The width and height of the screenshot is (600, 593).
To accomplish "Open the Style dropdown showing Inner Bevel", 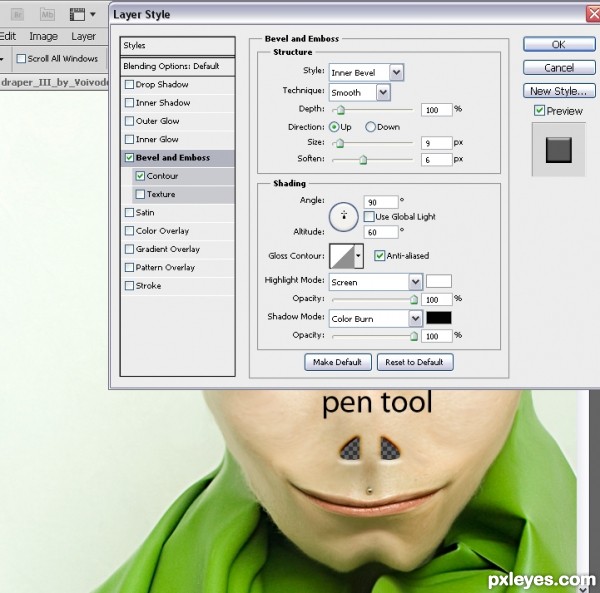I will point(366,73).
